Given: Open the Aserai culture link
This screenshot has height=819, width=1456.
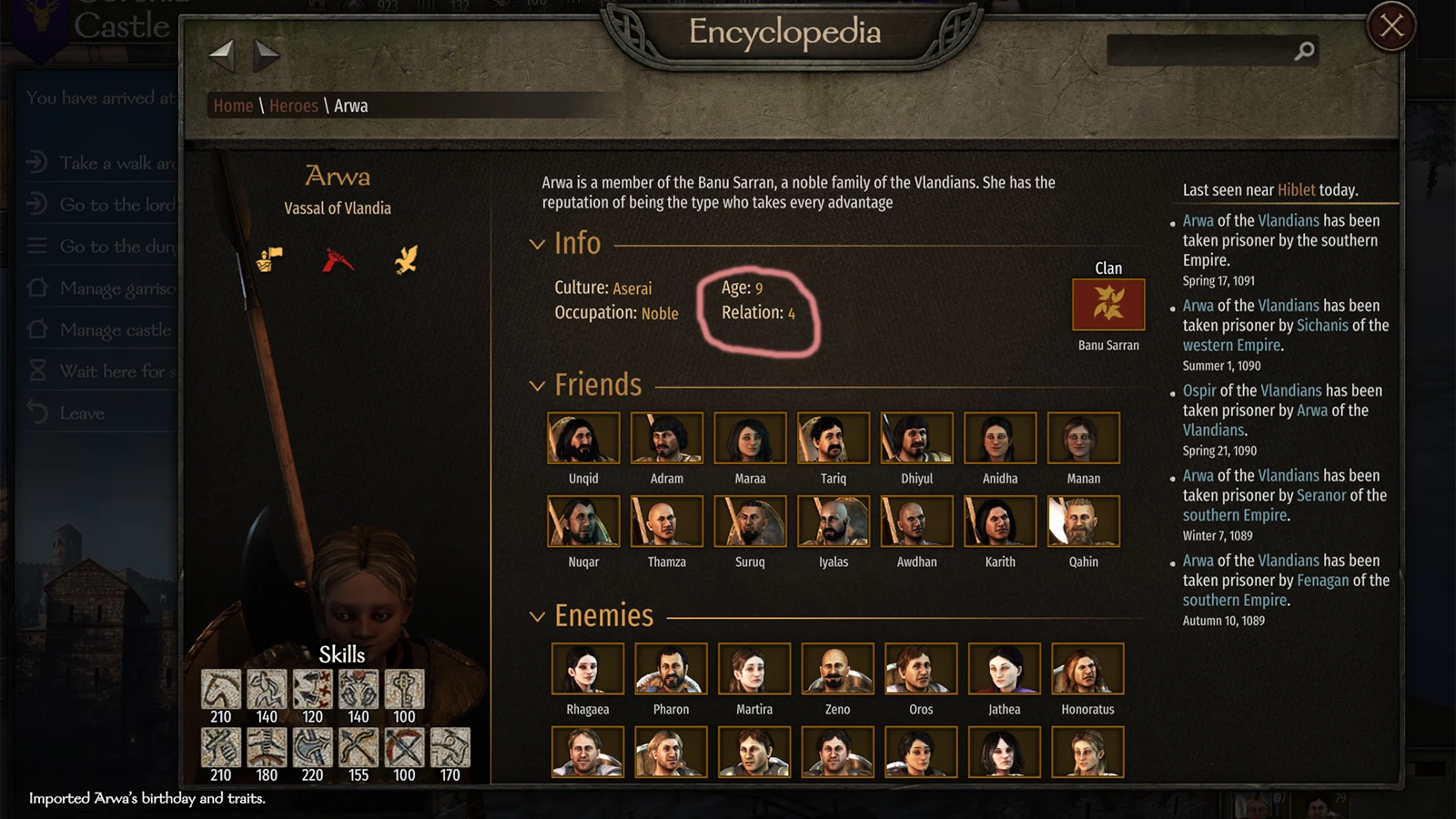Looking at the screenshot, I should click(632, 288).
